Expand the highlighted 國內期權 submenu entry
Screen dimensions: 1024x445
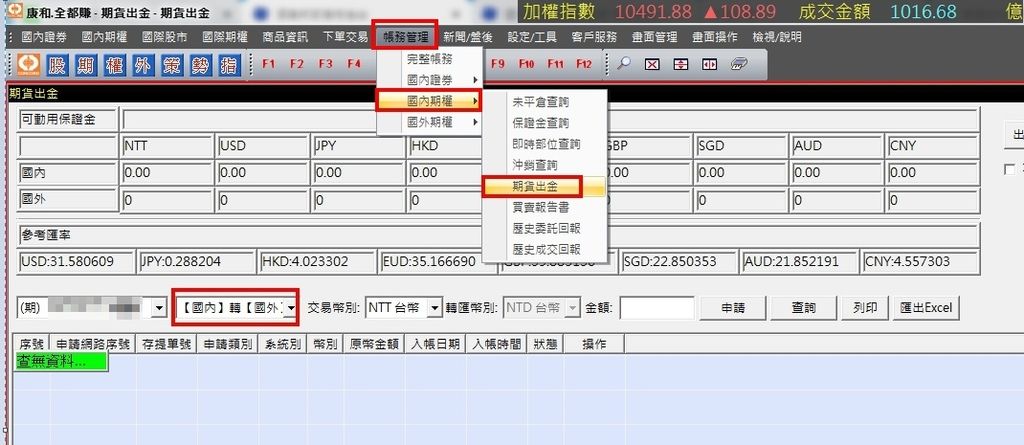pyautogui.click(x=429, y=101)
